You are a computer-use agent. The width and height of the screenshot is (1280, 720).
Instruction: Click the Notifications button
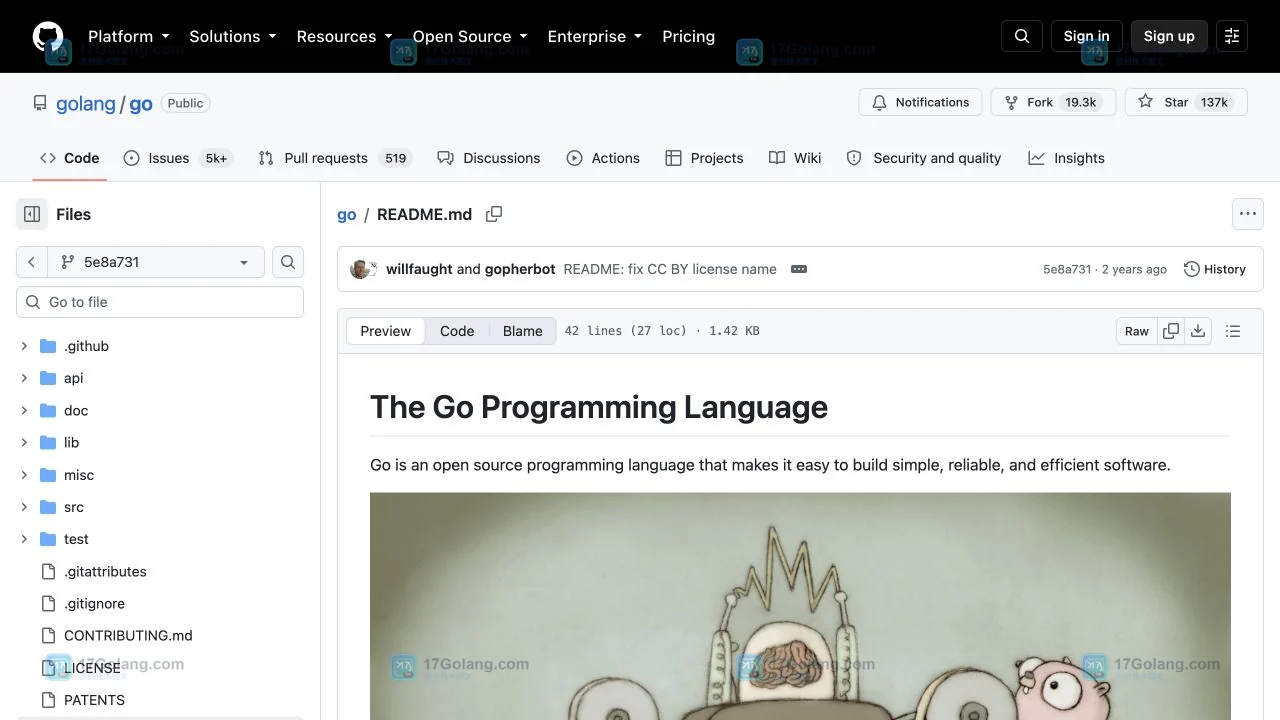(x=920, y=102)
